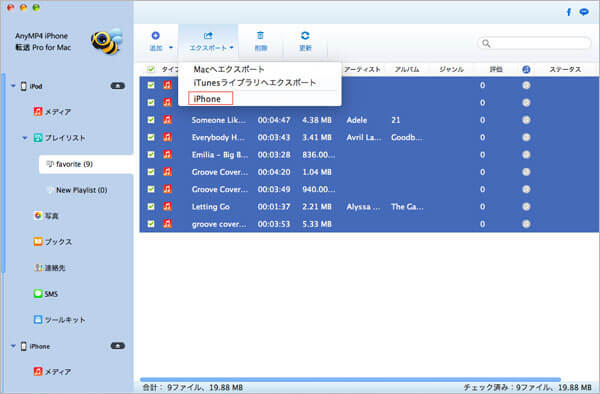Click the Refresh (更新) icon

pos(305,36)
